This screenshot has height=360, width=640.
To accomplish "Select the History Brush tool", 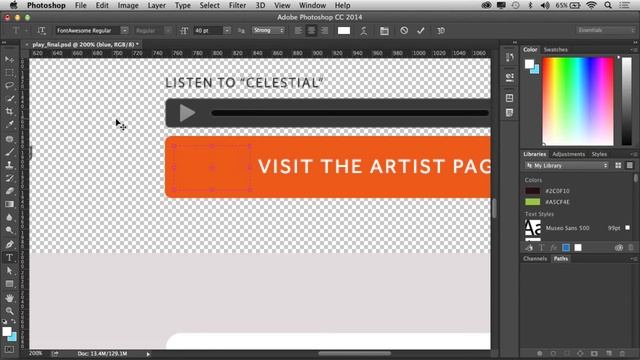I will coord(9,178).
